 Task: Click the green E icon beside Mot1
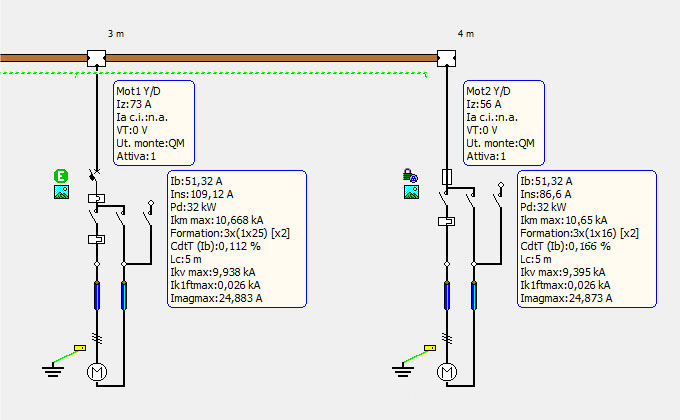coord(61,177)
